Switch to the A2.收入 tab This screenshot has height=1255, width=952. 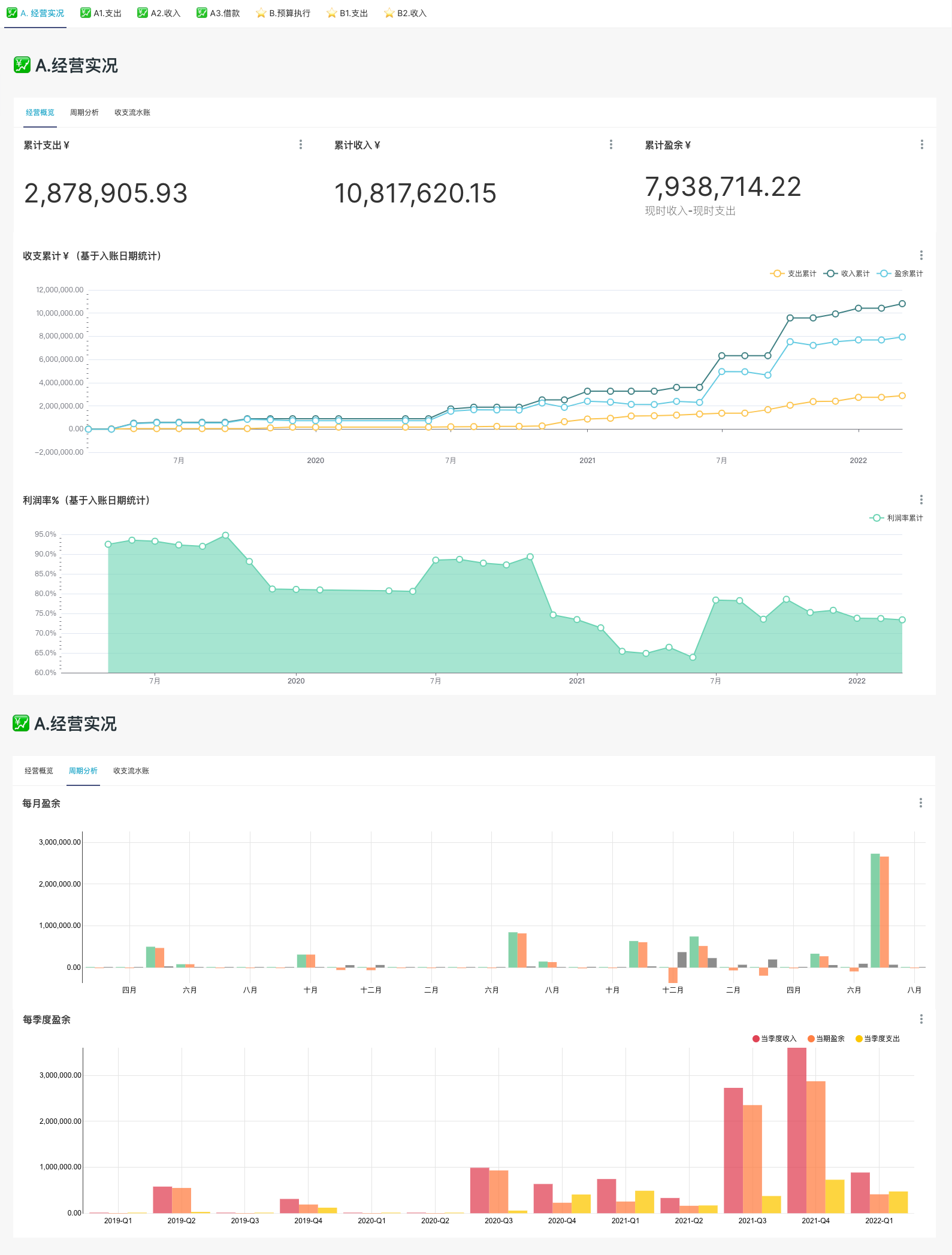[159, 13]
